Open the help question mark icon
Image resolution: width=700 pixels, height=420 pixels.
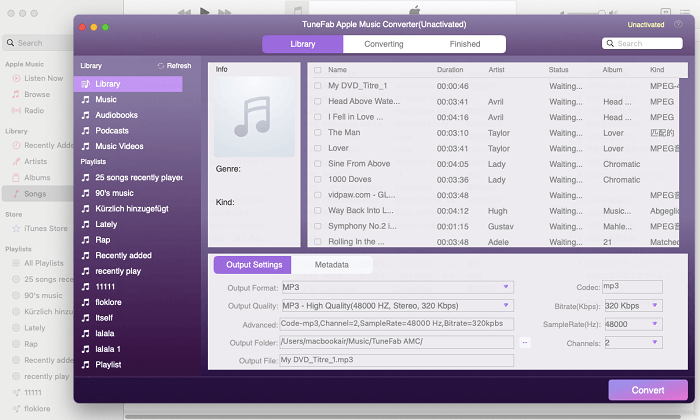[x=678, y=24]
